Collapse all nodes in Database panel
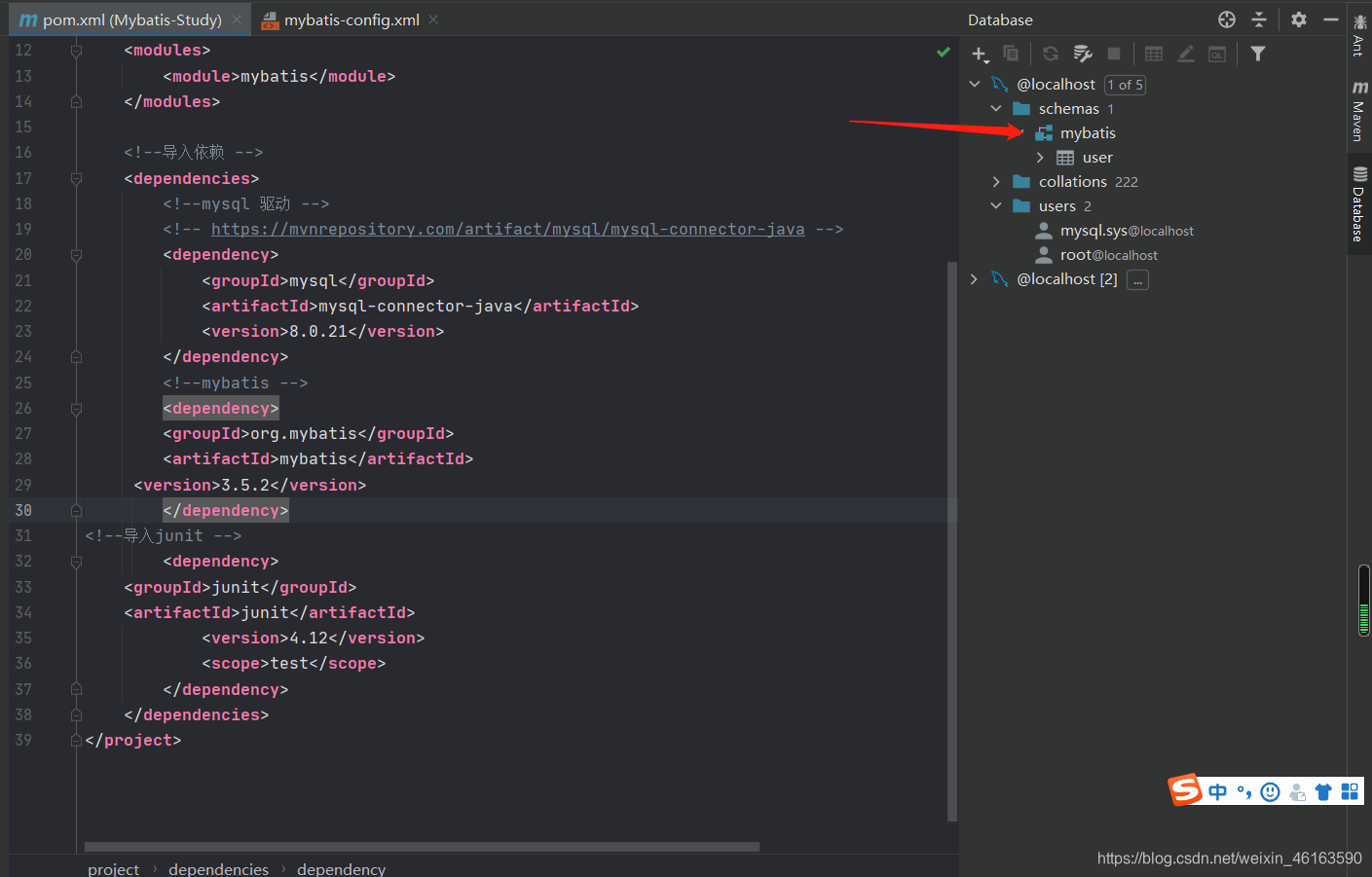The image size is (1372, 877). pos(1259,19)
